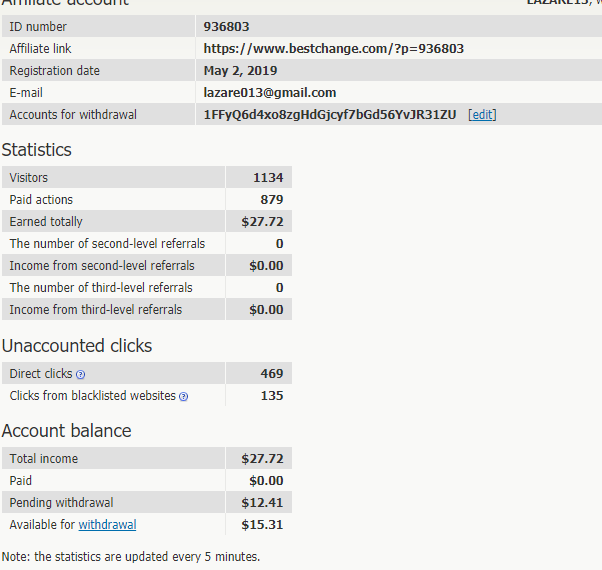Screen dimensions: 602x570
Task: Click the number of second-level referrals value
Action: coord(280,243)
